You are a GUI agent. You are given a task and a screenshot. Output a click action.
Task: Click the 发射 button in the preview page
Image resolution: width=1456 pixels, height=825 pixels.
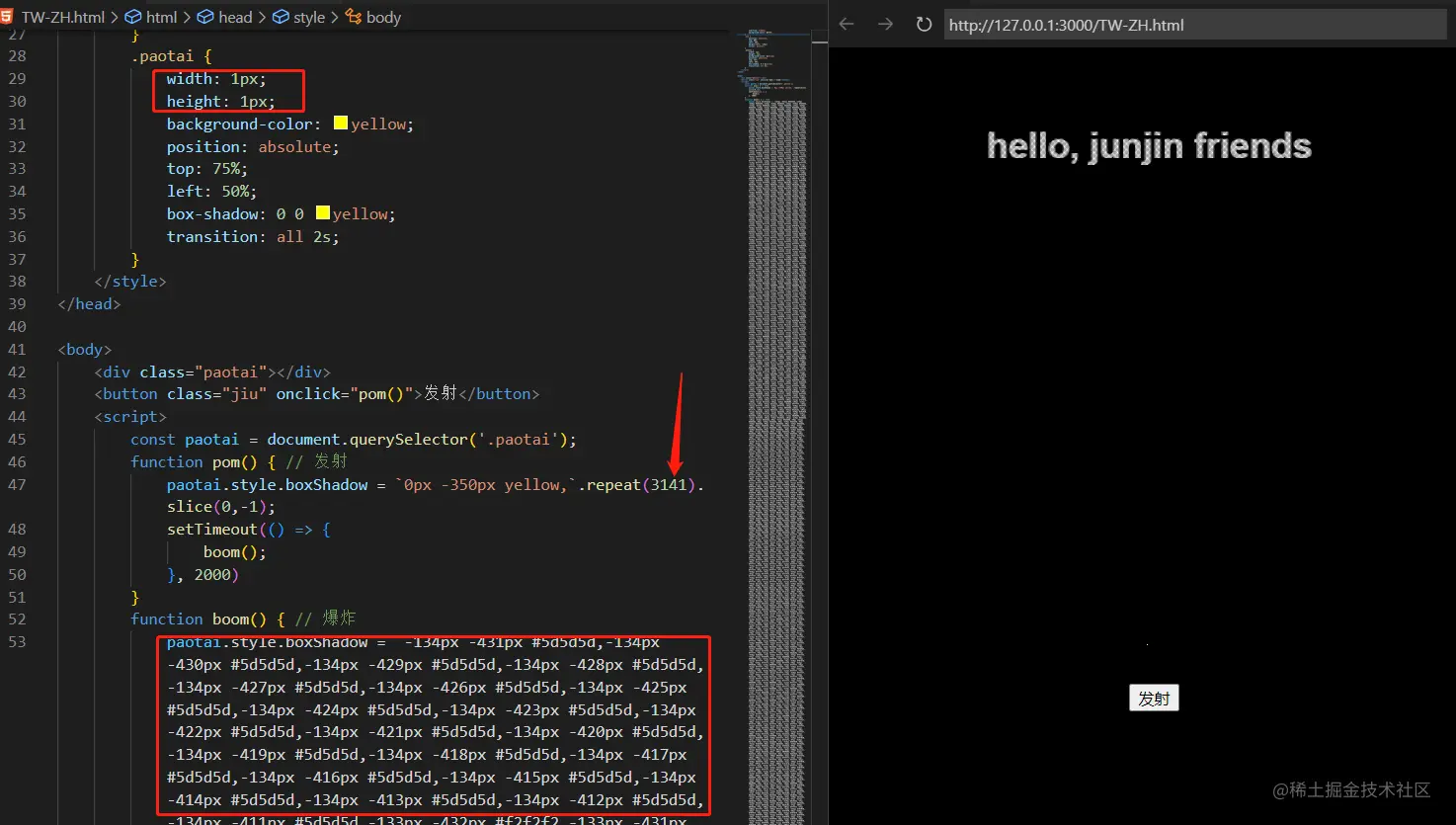[1154, 699]
